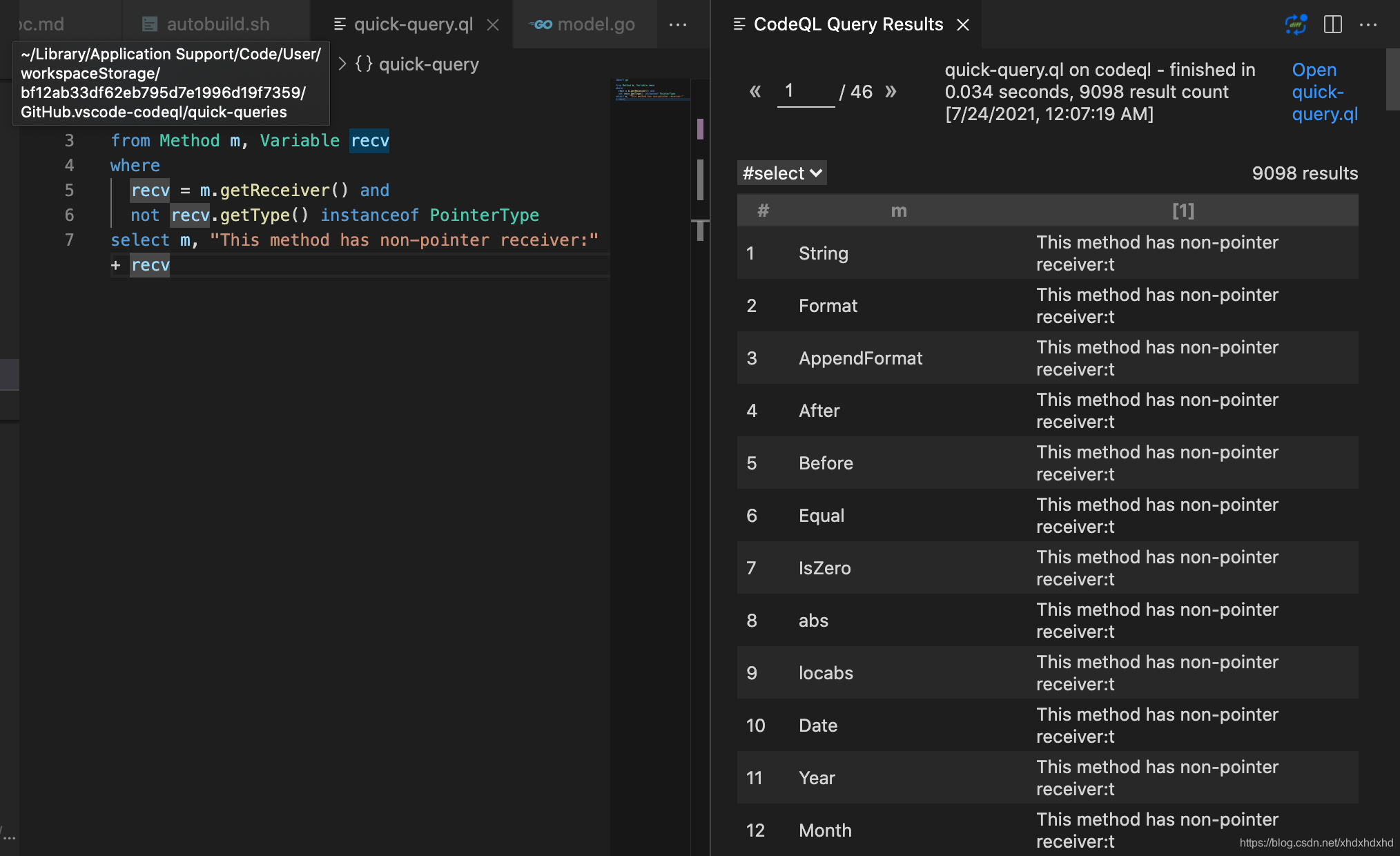This screenshot has height=856, width=1400.
Task: Open the results panel more actions menu
Action: [1368, 24]
